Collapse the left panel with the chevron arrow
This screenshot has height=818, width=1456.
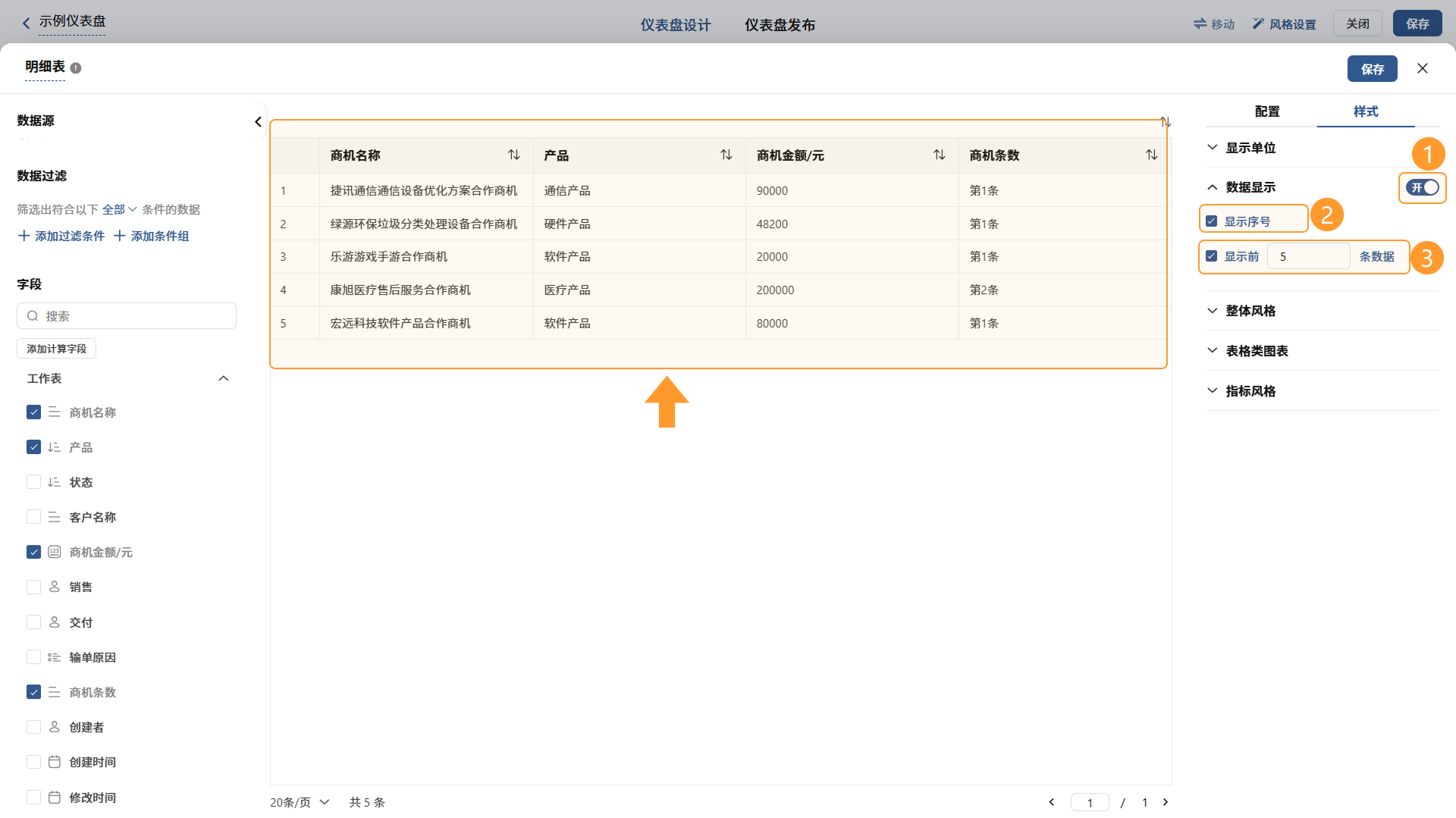pos(258,121)
